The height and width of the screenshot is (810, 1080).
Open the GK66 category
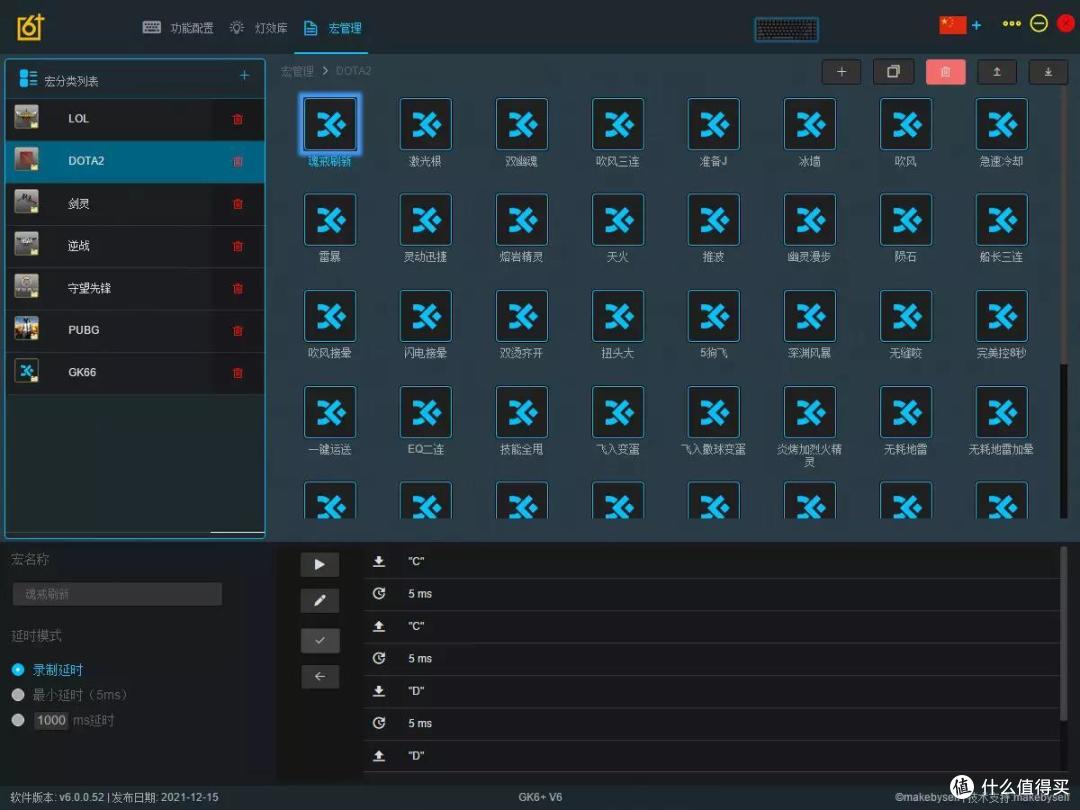pos(135,373)
